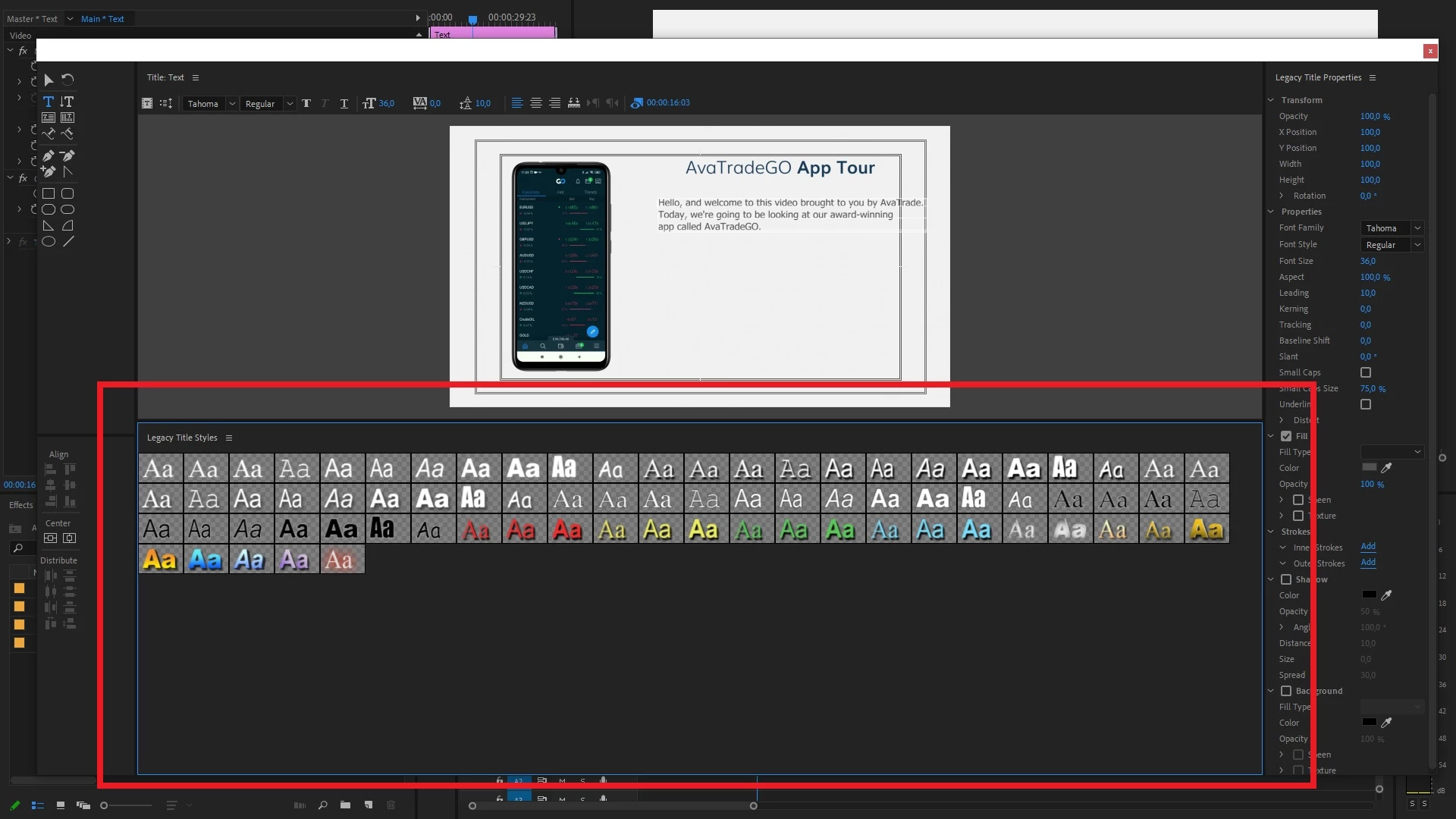Center align the title text
The image size is (1456, 819).
(x=536, y=103)
